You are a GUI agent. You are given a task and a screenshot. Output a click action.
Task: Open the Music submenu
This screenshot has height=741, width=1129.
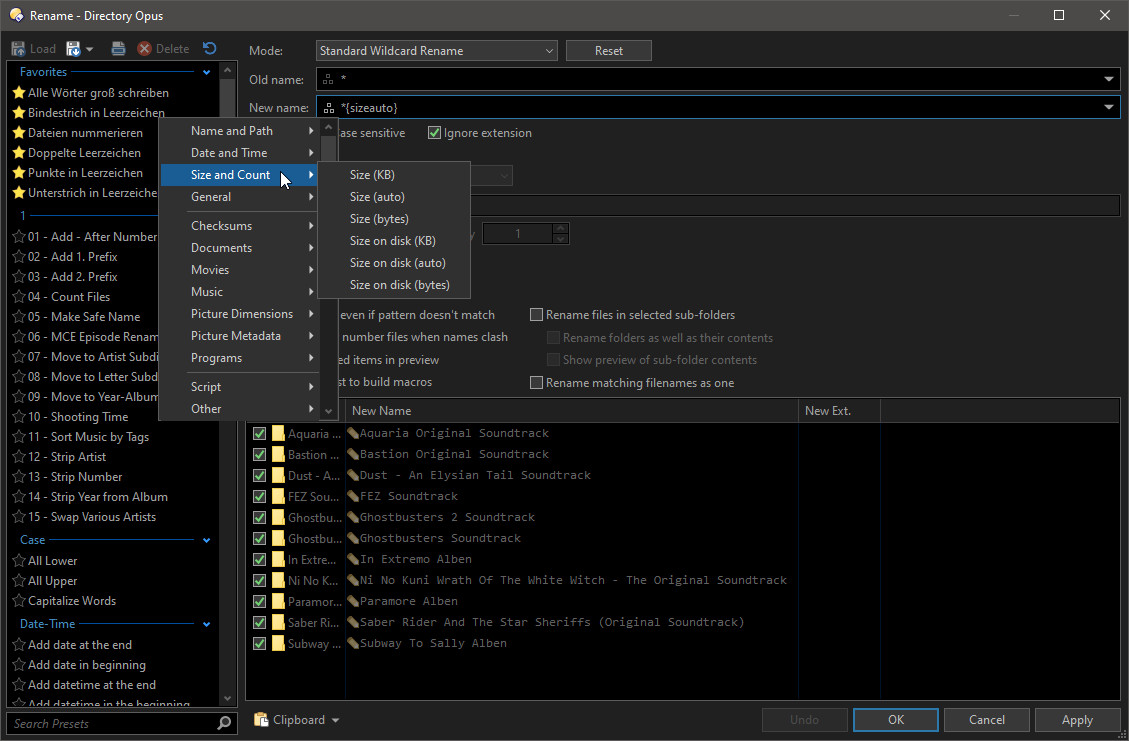pyautogui.click(x=239, y=292)
